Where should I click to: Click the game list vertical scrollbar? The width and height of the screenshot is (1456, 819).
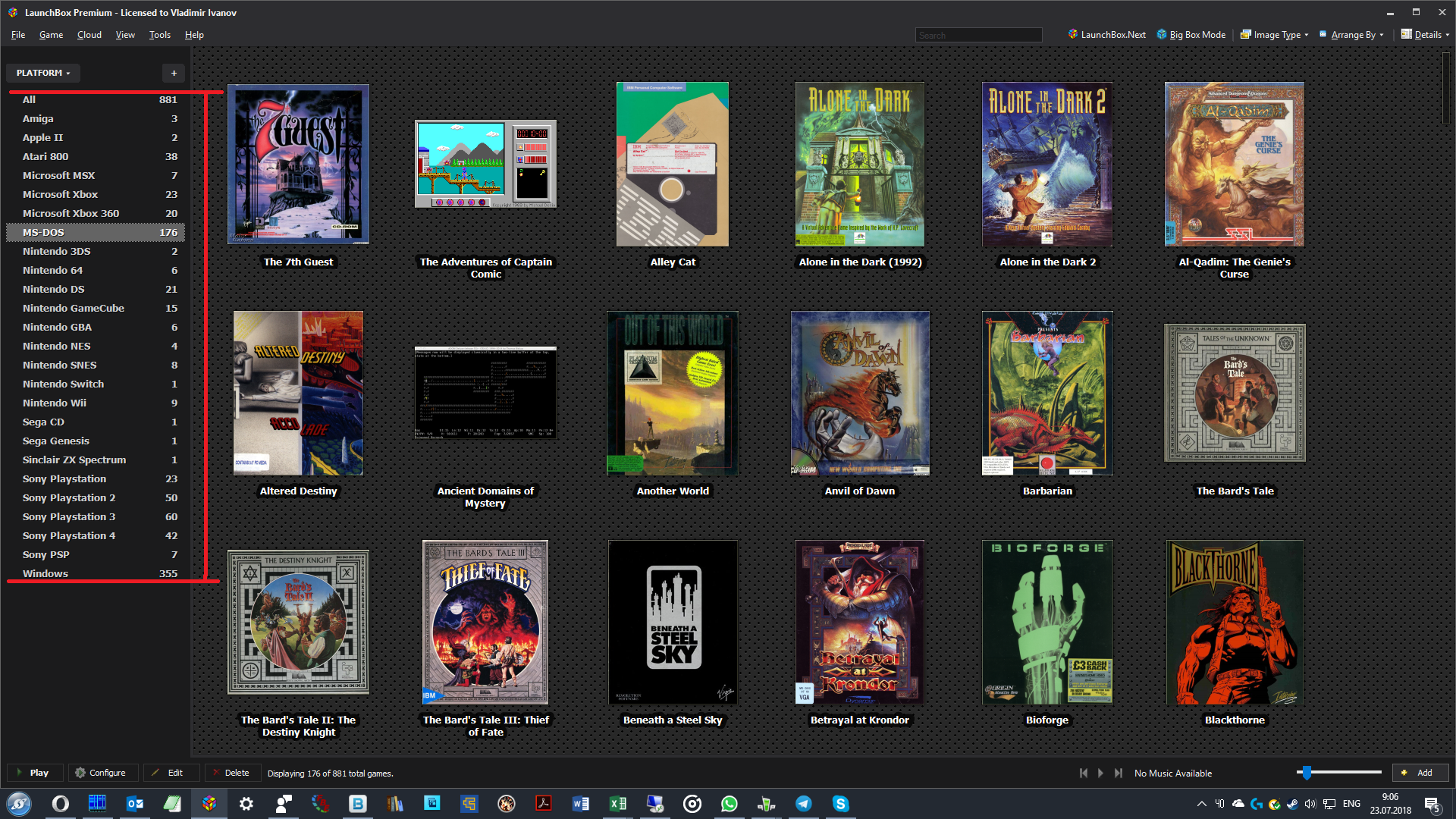[1446, 87]
